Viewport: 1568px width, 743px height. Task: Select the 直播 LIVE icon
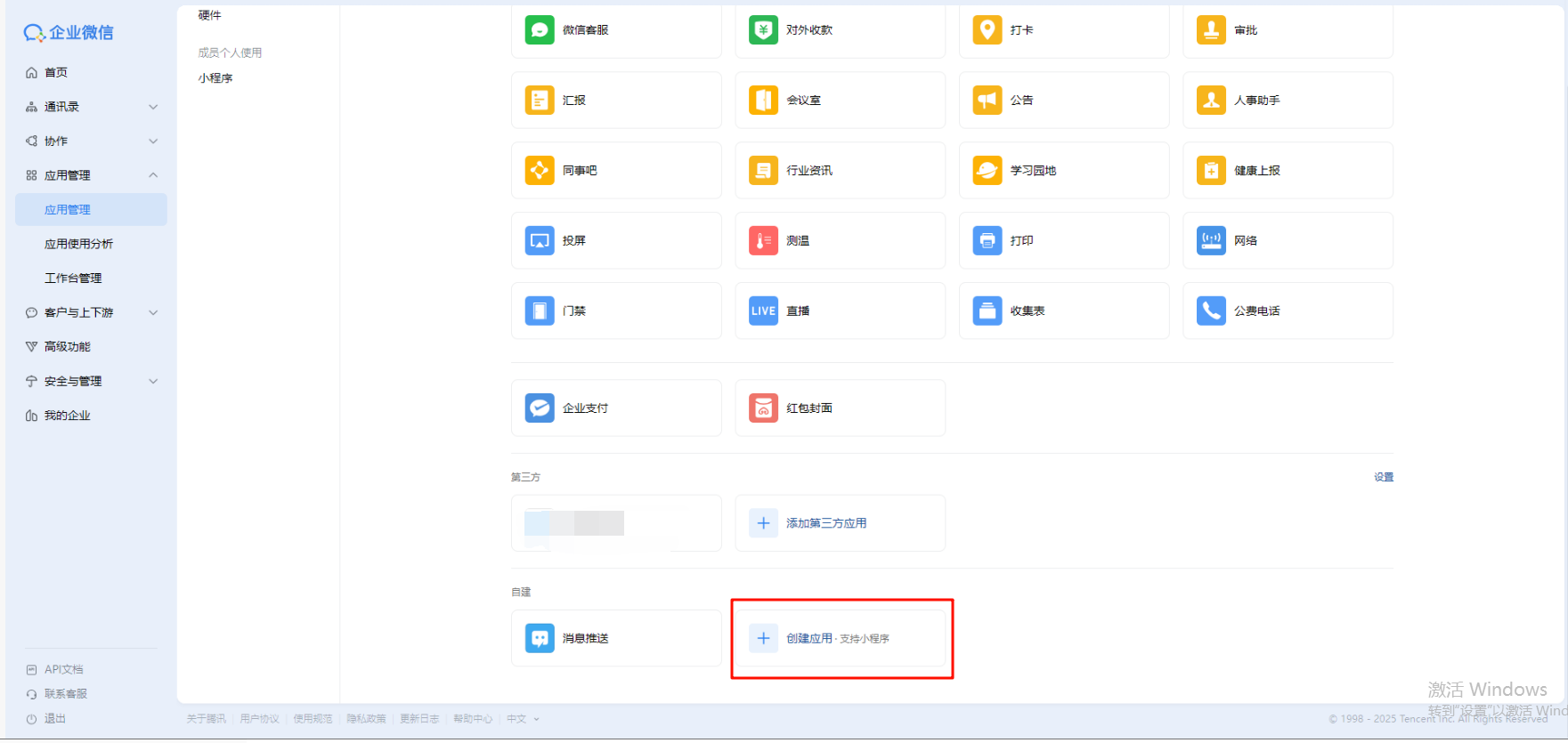(x=763, y=311)
